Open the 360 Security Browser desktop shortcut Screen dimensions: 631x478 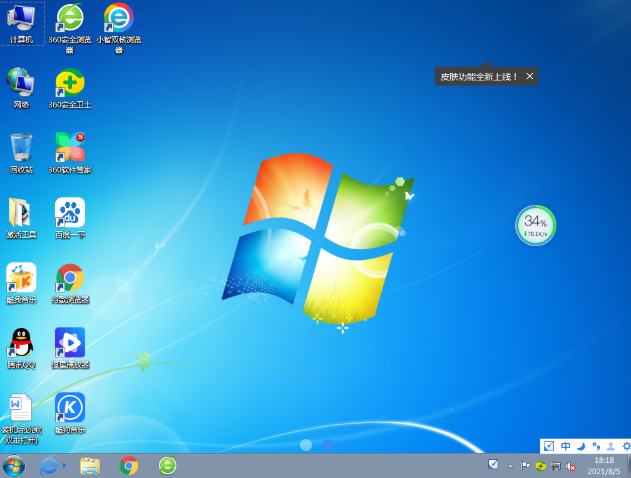pos(69,19)
